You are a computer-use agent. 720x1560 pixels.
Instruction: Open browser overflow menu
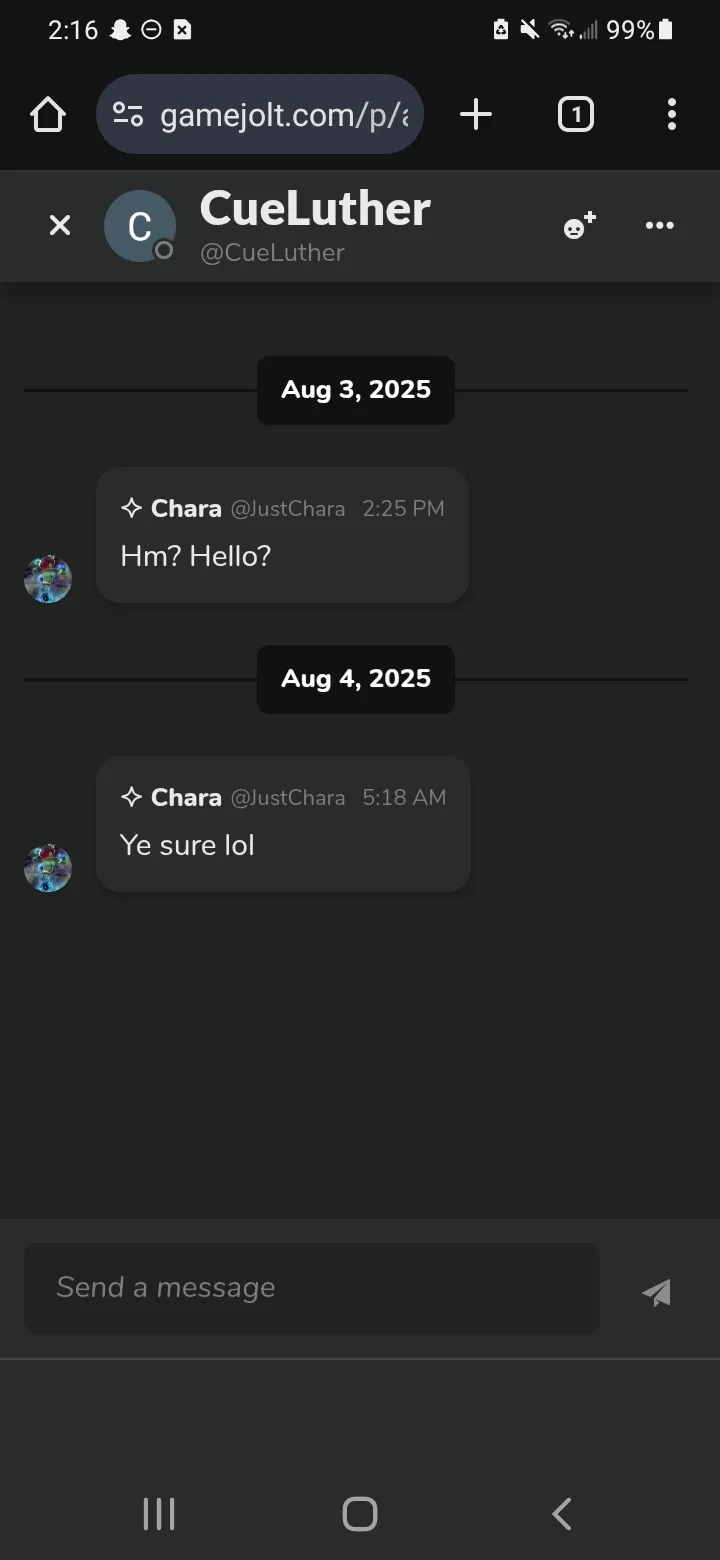(672, 115)
